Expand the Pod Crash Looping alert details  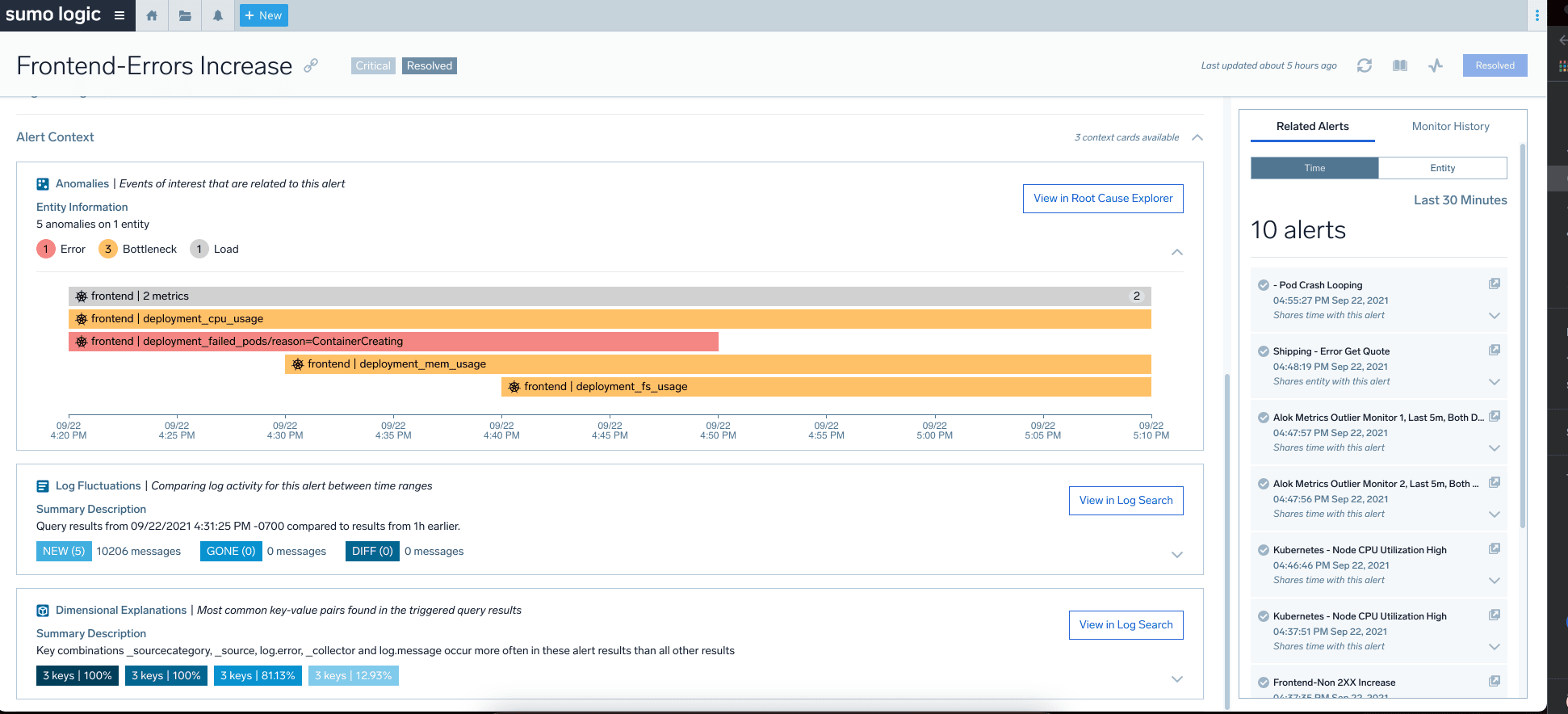point(1495,316)
